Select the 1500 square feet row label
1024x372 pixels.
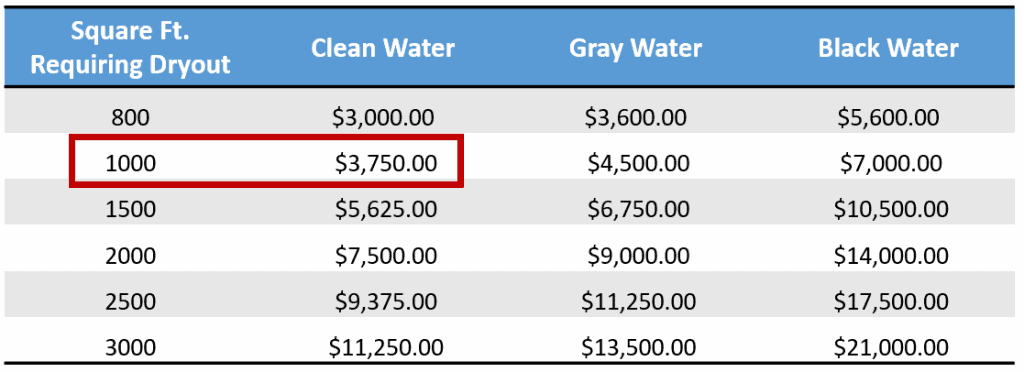coord(130,209)
